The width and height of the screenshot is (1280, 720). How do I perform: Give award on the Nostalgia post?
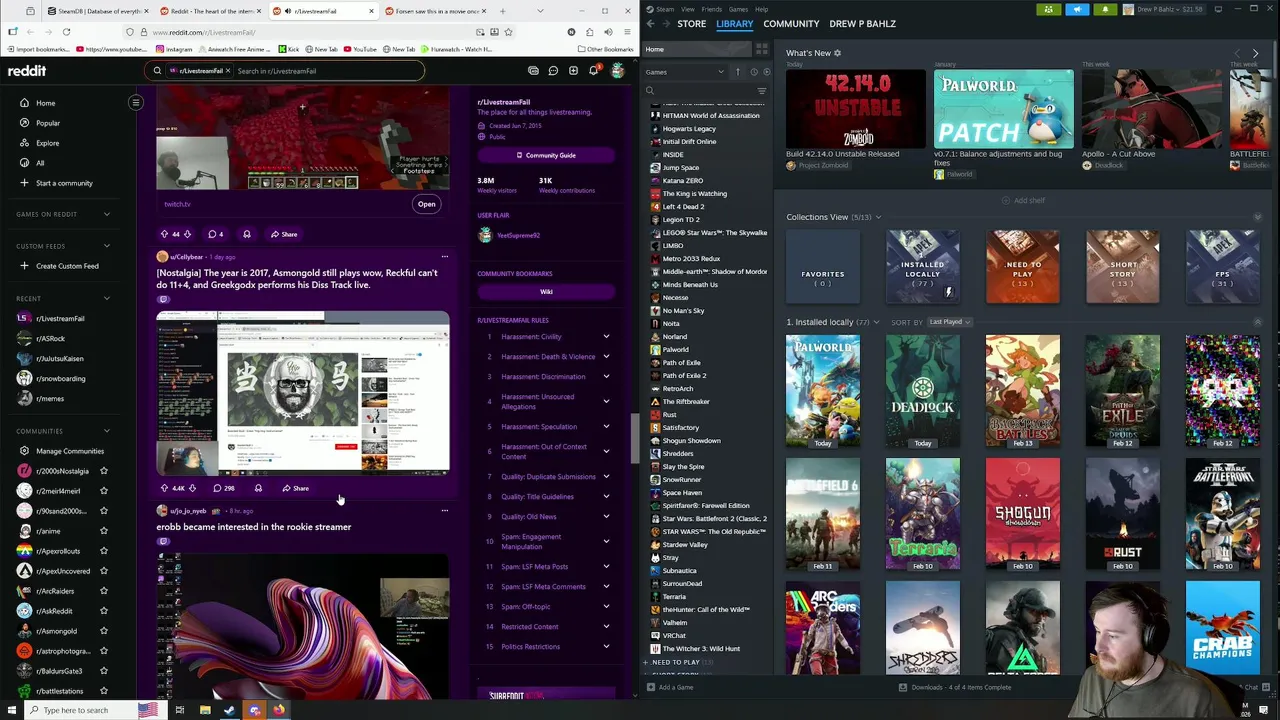pos(258,488)
